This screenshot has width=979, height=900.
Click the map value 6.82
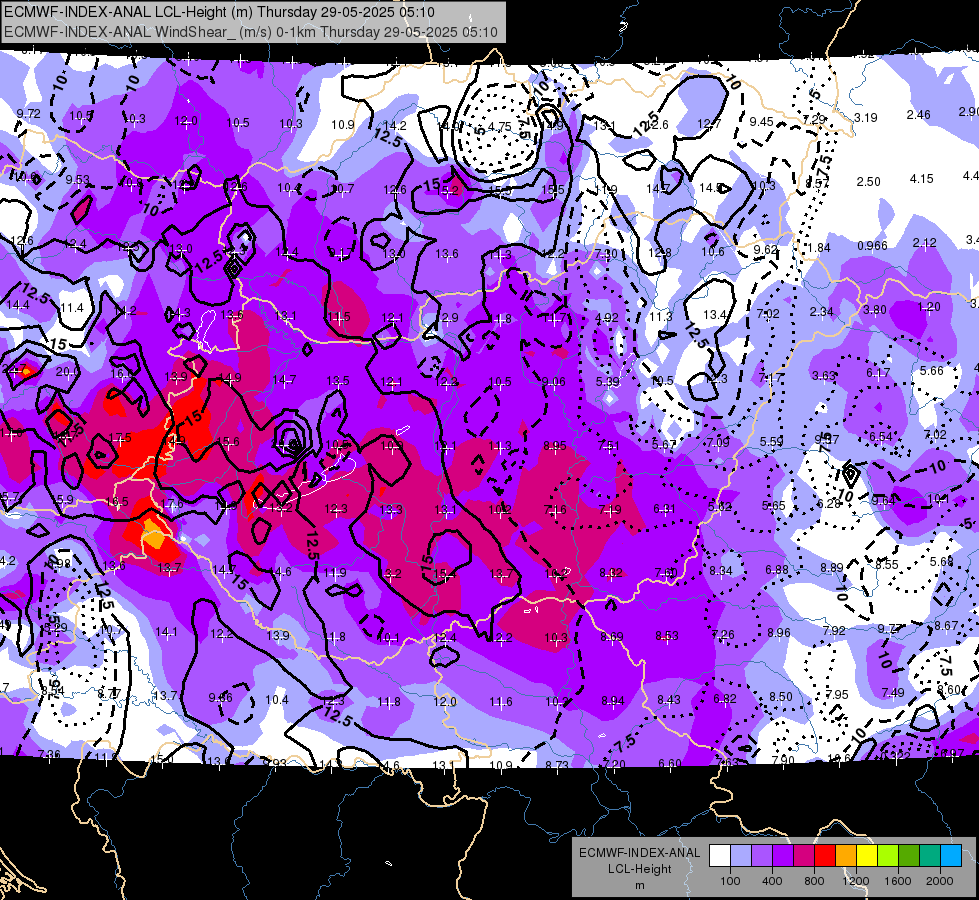[x=725, y=698]
